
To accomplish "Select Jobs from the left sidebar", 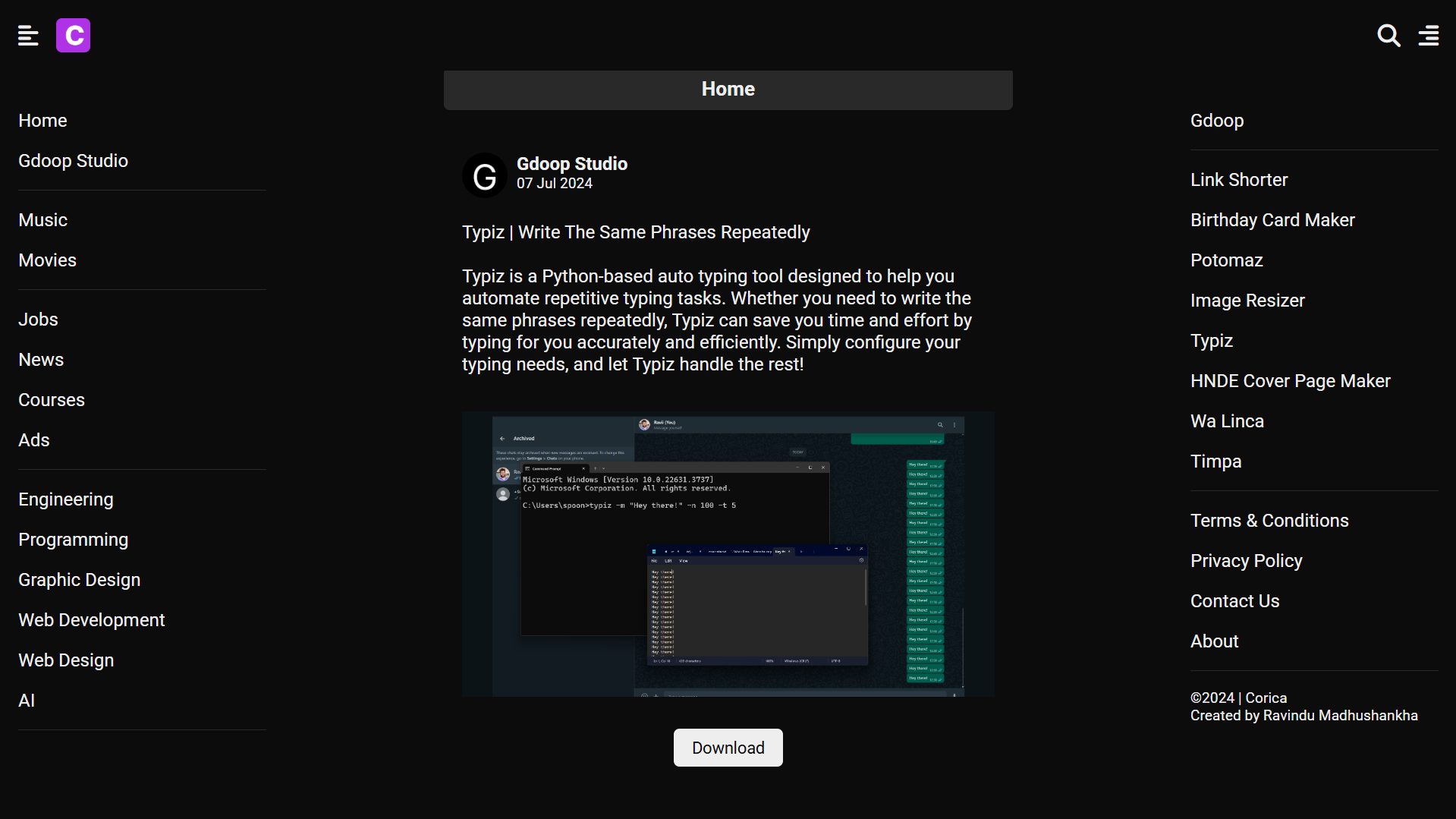I will (x=39, y=320).
